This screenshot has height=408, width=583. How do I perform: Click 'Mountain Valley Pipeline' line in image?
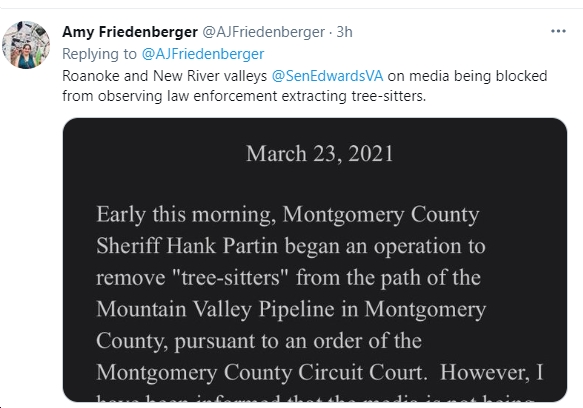tap(291, 309)
